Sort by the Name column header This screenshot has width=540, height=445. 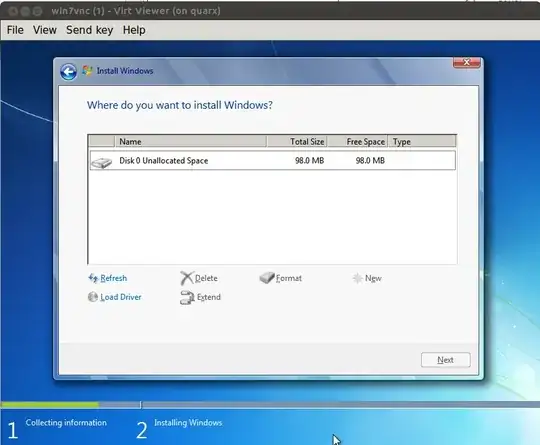190,142
